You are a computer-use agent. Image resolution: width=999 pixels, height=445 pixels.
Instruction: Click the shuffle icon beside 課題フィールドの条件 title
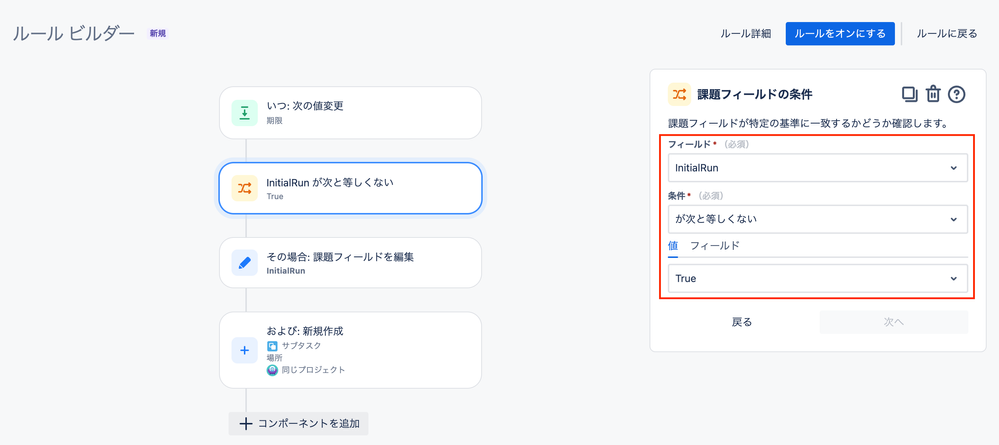pyautogui.click(x=679, y=94)
